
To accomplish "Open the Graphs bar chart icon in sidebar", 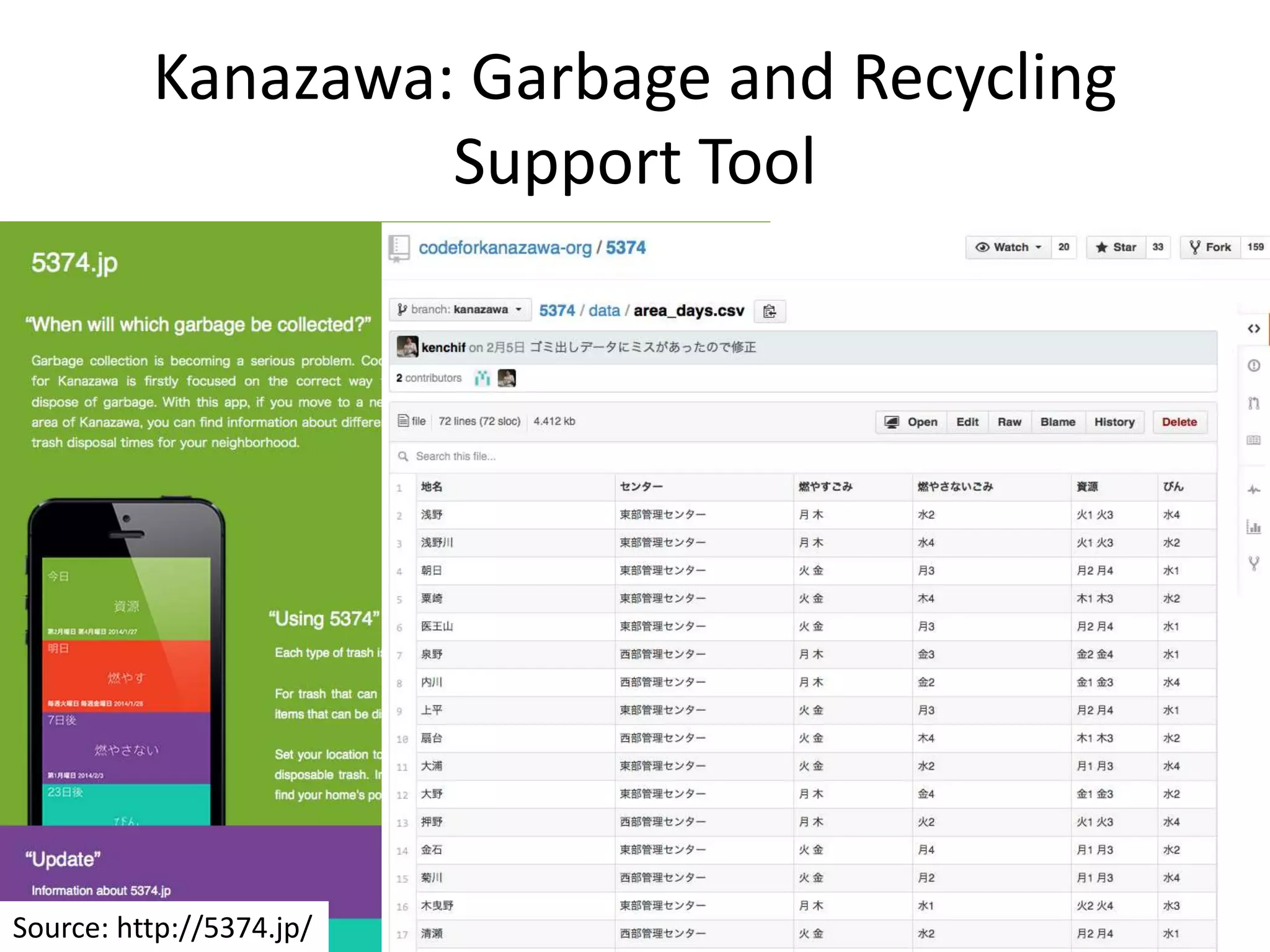I will [1254, 527].
